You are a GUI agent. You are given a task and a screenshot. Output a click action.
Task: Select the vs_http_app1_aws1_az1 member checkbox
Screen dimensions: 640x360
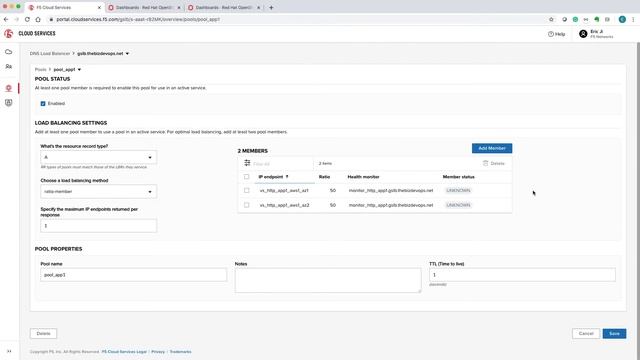click(246, 190)
